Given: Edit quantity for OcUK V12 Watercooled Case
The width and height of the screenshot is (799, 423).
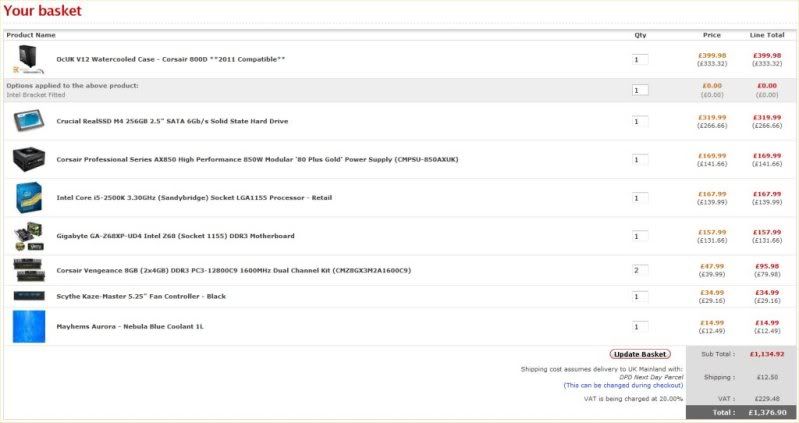Looking at the screenshot, I should [640, 60].
